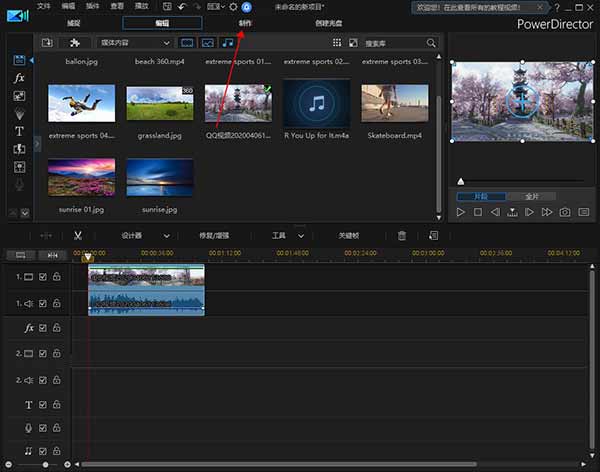This screenshot has height=472, width=600.
Task: Open the 文件 menu
Action: click(x=44, y=6)
